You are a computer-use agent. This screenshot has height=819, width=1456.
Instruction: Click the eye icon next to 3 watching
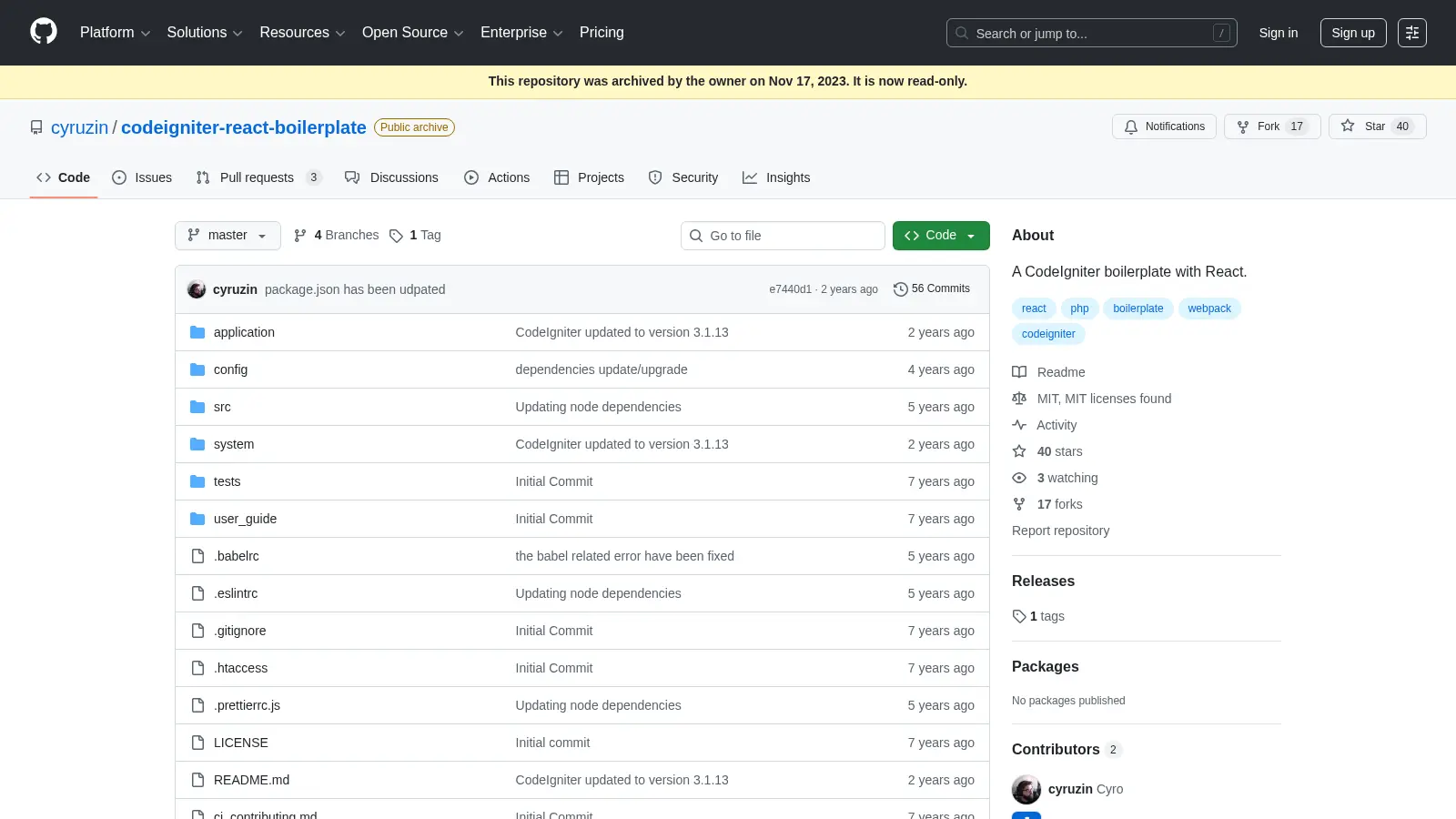(x=1019, y=478)
